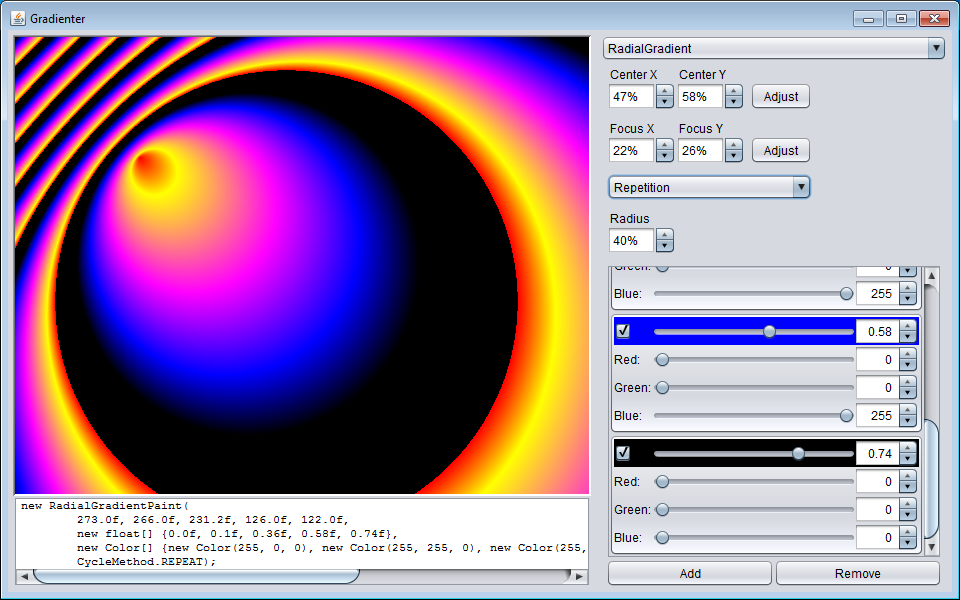Increase the Red value of the blue stop

click(908, 354)
